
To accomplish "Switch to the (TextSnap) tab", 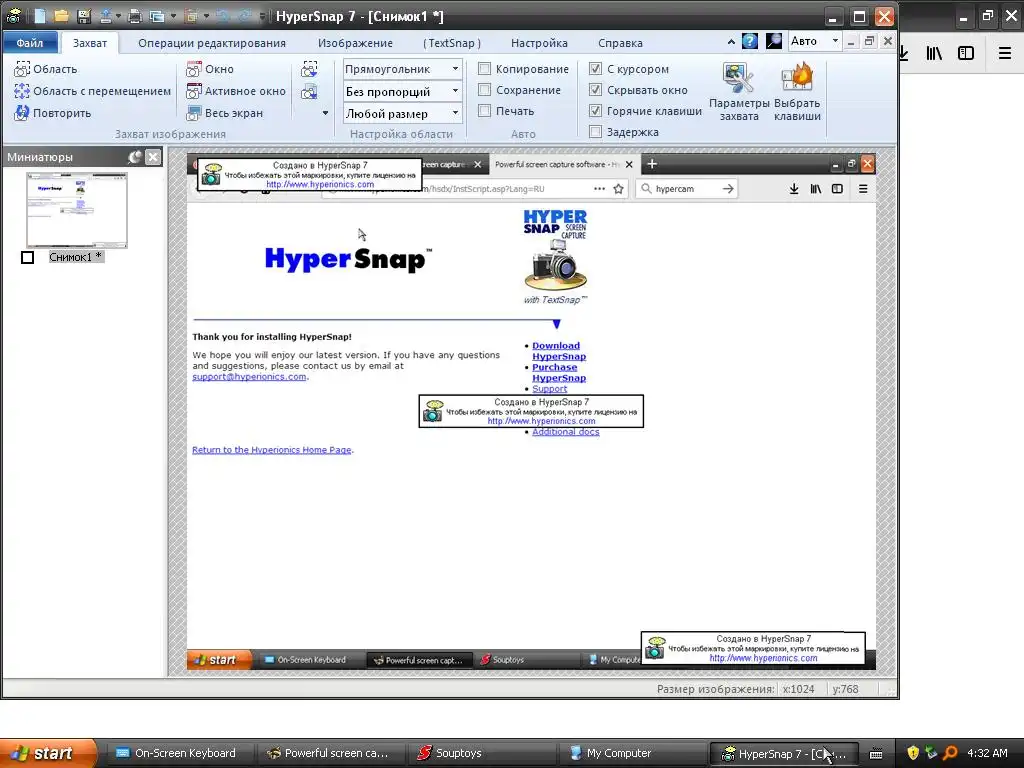I will [452, 42].
